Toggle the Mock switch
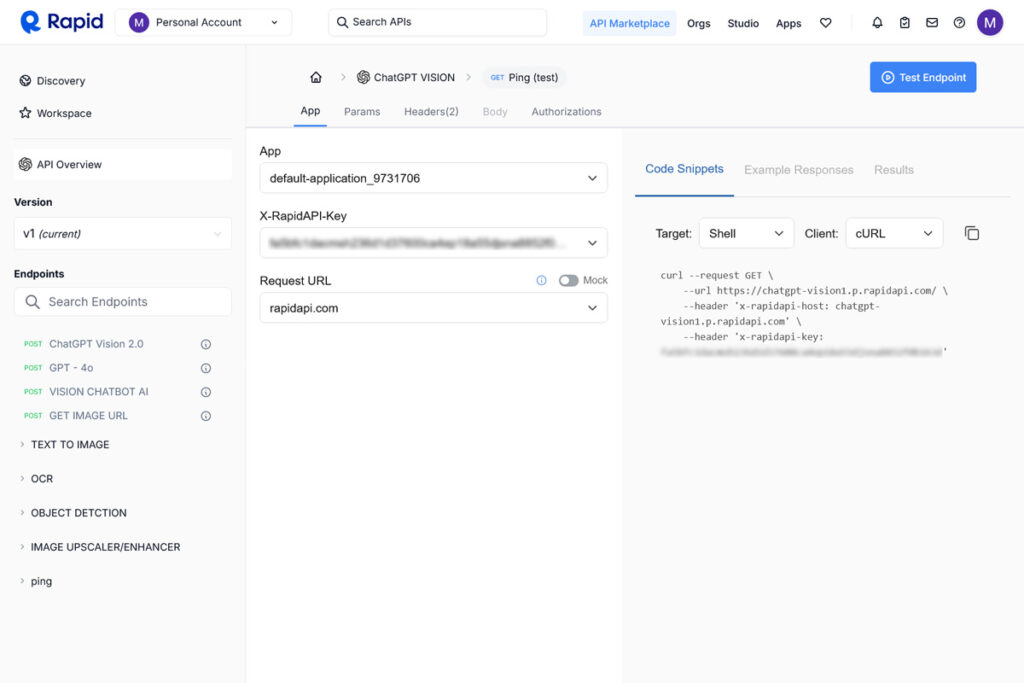The width and height of the screenshot is (1024, 683). tap(568, 280)
